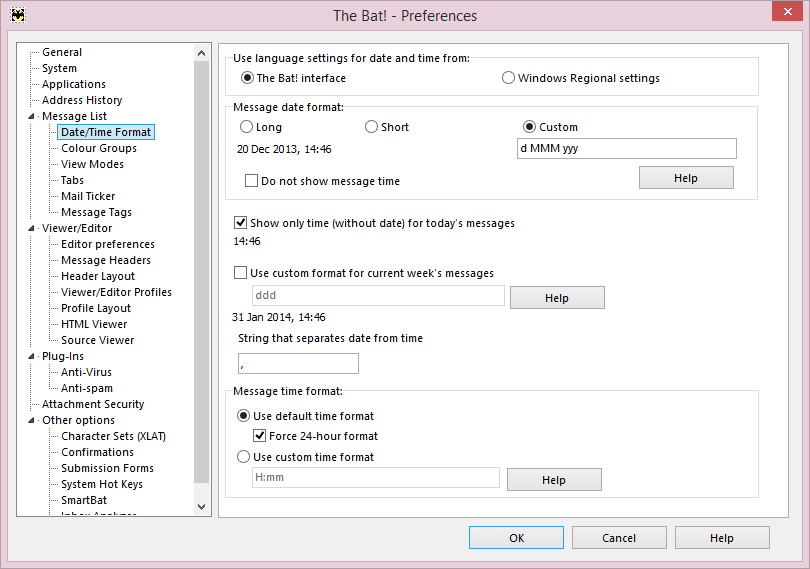Open the Profile Layout page
The width and height of the screenshot is (810, 569).
click(x=96, y=309)
